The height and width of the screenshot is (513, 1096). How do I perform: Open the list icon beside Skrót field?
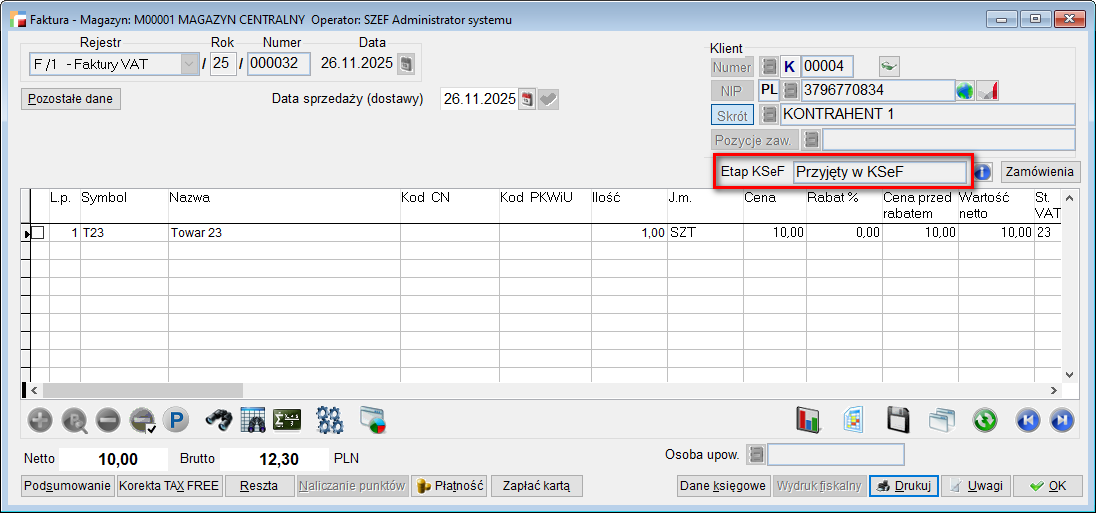tap(769, 115)
